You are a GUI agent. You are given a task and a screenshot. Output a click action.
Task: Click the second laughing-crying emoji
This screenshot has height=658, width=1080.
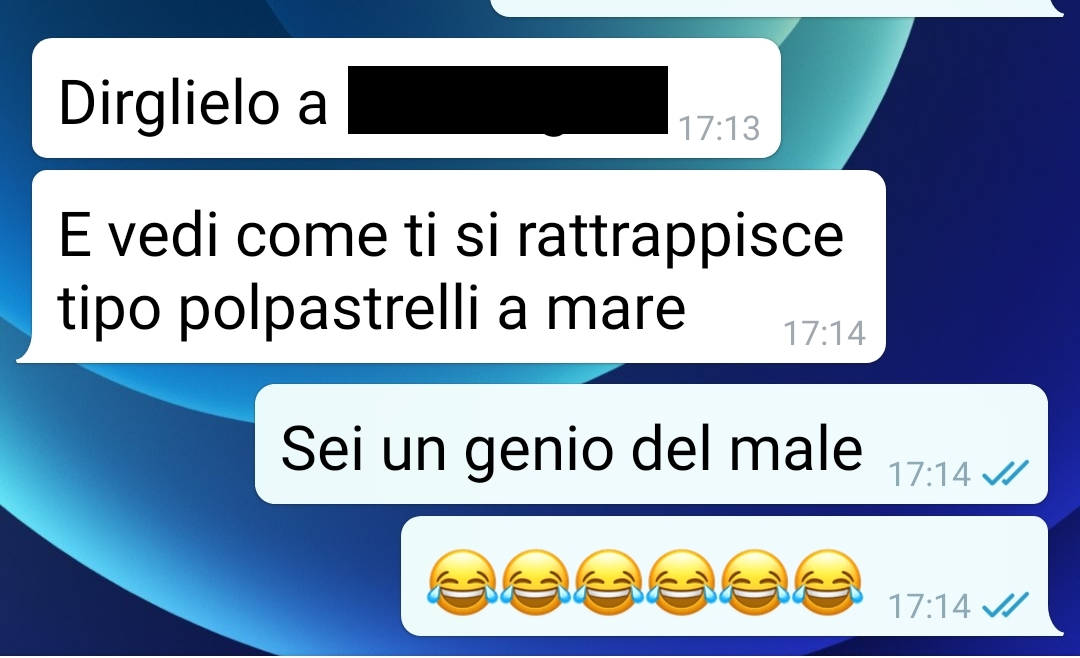pyautogui.click(x=535, y=582)
